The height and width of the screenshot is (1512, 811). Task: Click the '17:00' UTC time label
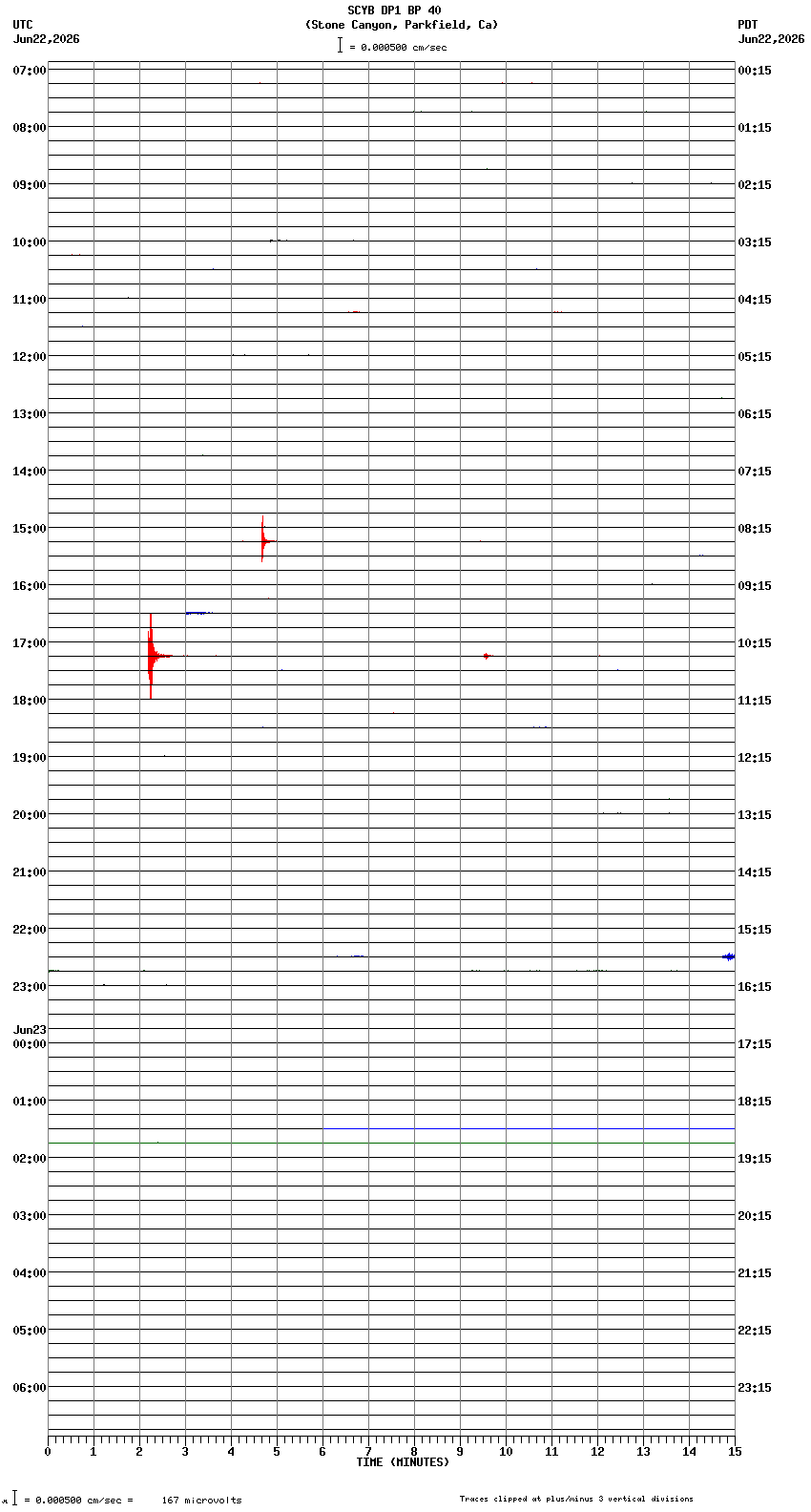[x=30, y=643]
